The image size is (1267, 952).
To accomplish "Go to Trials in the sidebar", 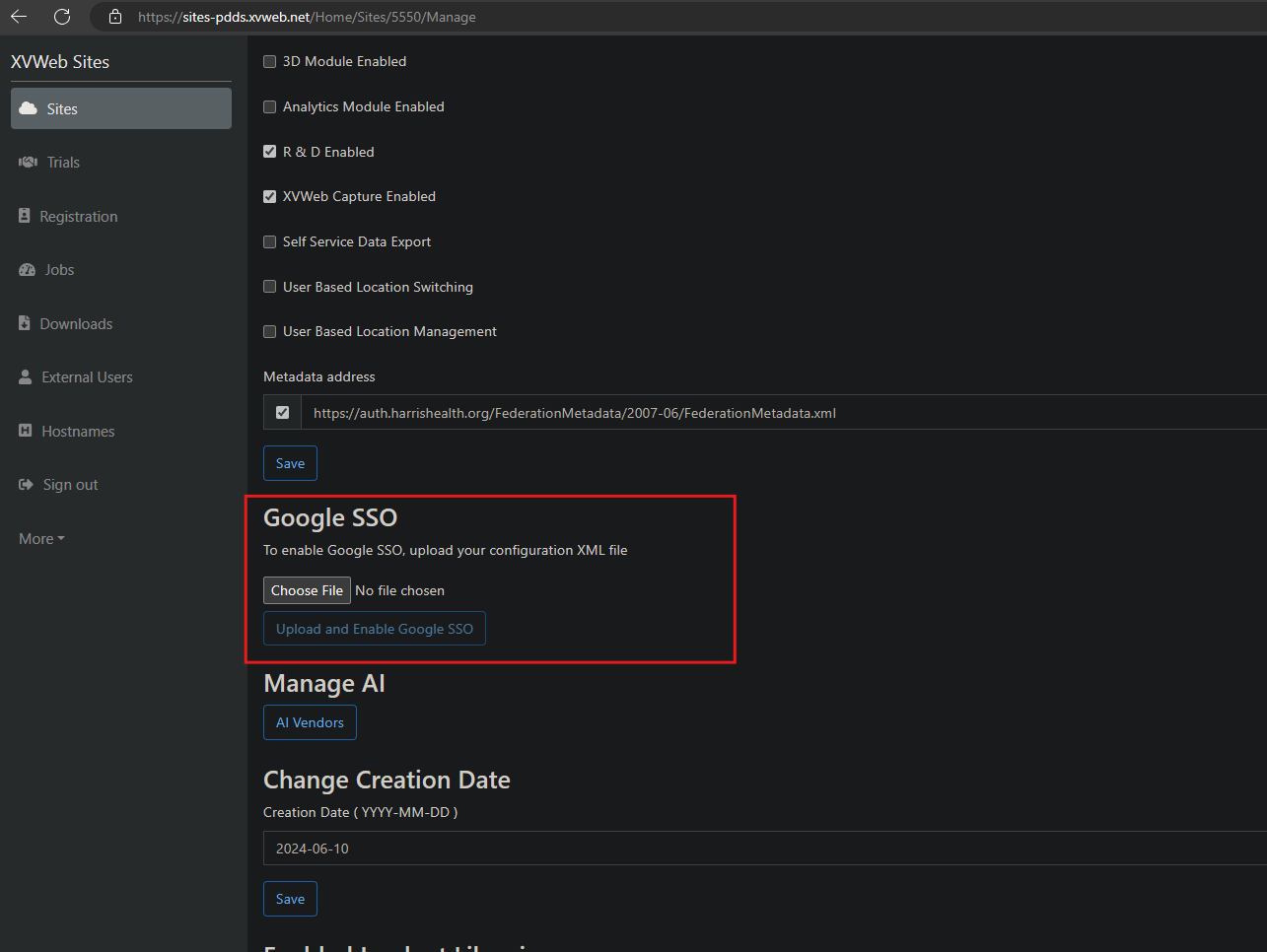I will pos(121,163).
